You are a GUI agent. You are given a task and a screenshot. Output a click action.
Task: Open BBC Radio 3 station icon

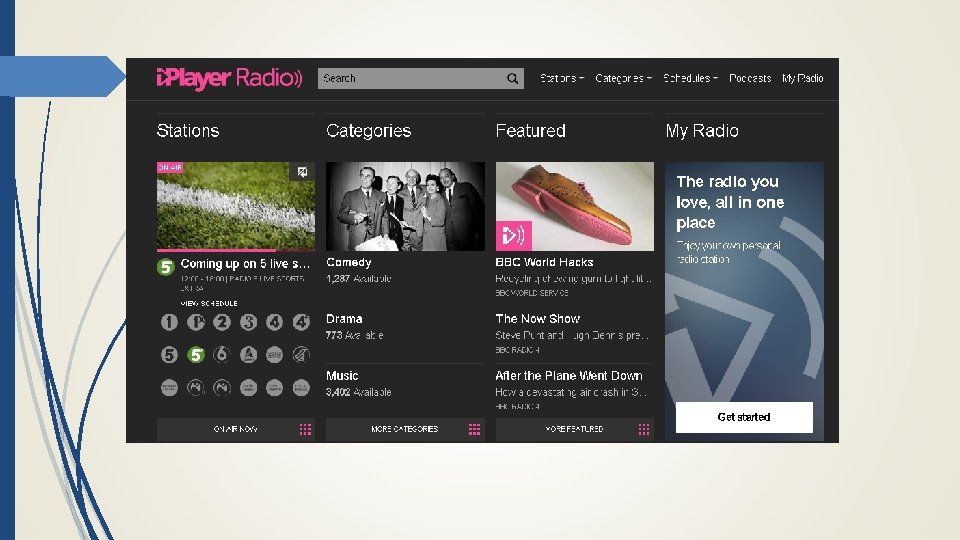click(x=249, y=322)
